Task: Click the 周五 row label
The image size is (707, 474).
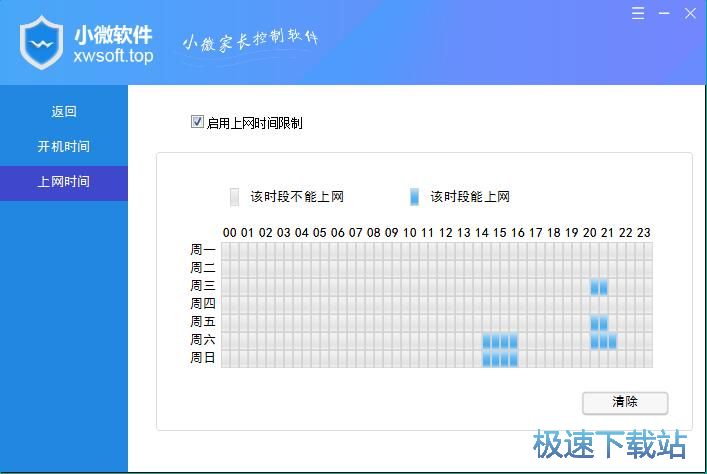Action: click(x=202, y=322)
